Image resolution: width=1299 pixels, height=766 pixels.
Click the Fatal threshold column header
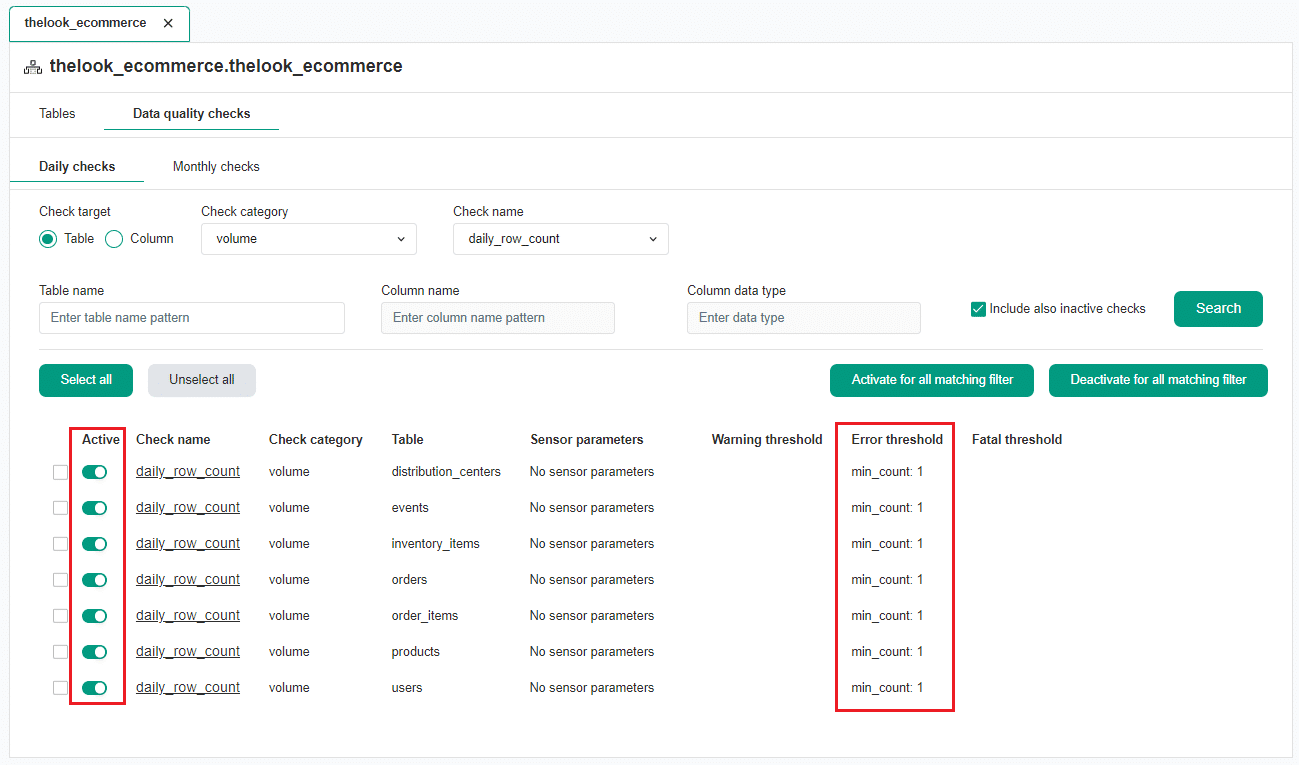pyautogui.click(x=1017, y=440)
